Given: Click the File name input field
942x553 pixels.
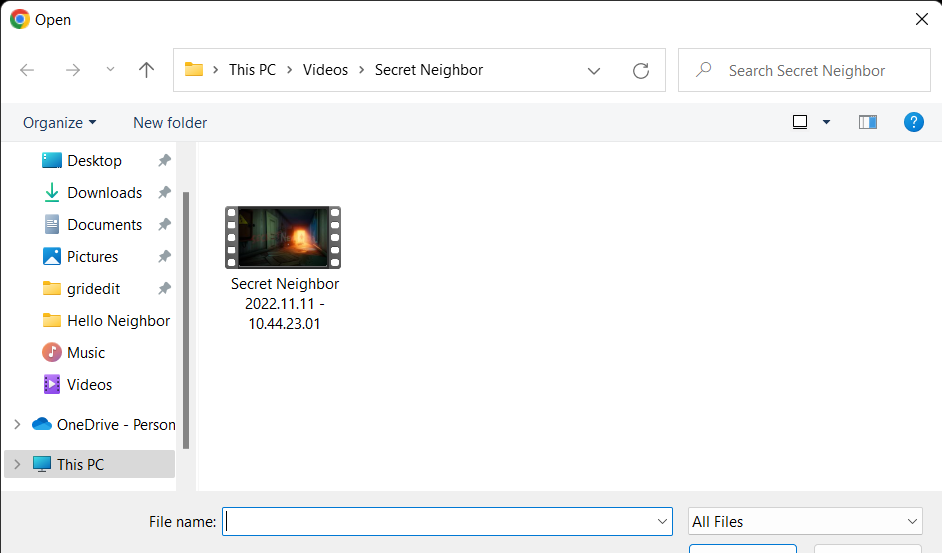Looking at the screenshot, I should [440, 521].
